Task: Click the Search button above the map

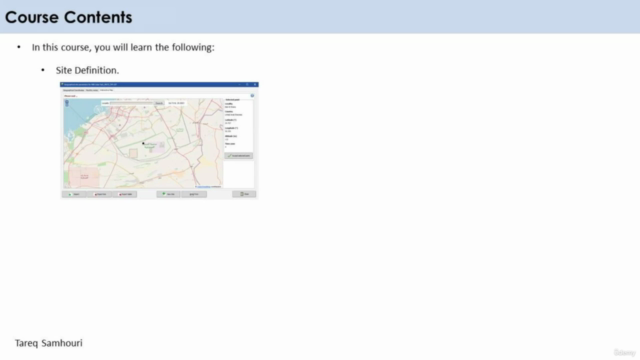Action: pos(159,103)
